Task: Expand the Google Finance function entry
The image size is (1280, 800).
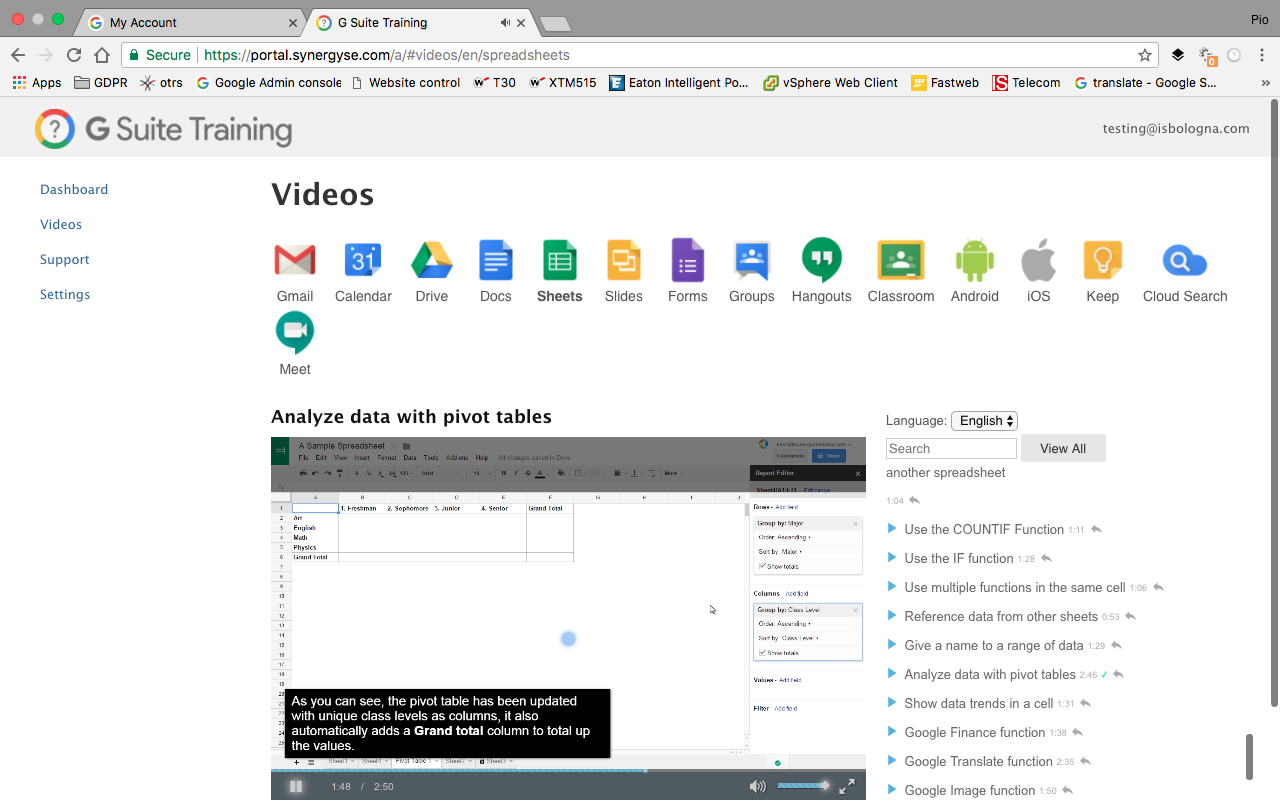Action: click(974, 733)
